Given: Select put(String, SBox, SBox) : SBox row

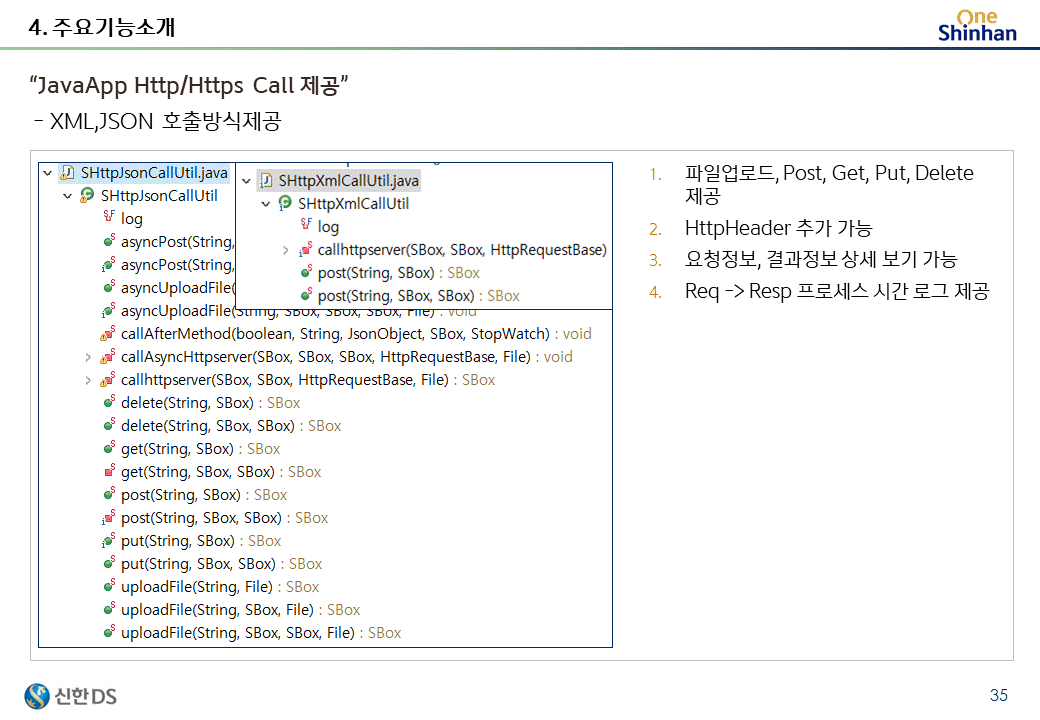Looking at the screenshot, I should 222,564.
